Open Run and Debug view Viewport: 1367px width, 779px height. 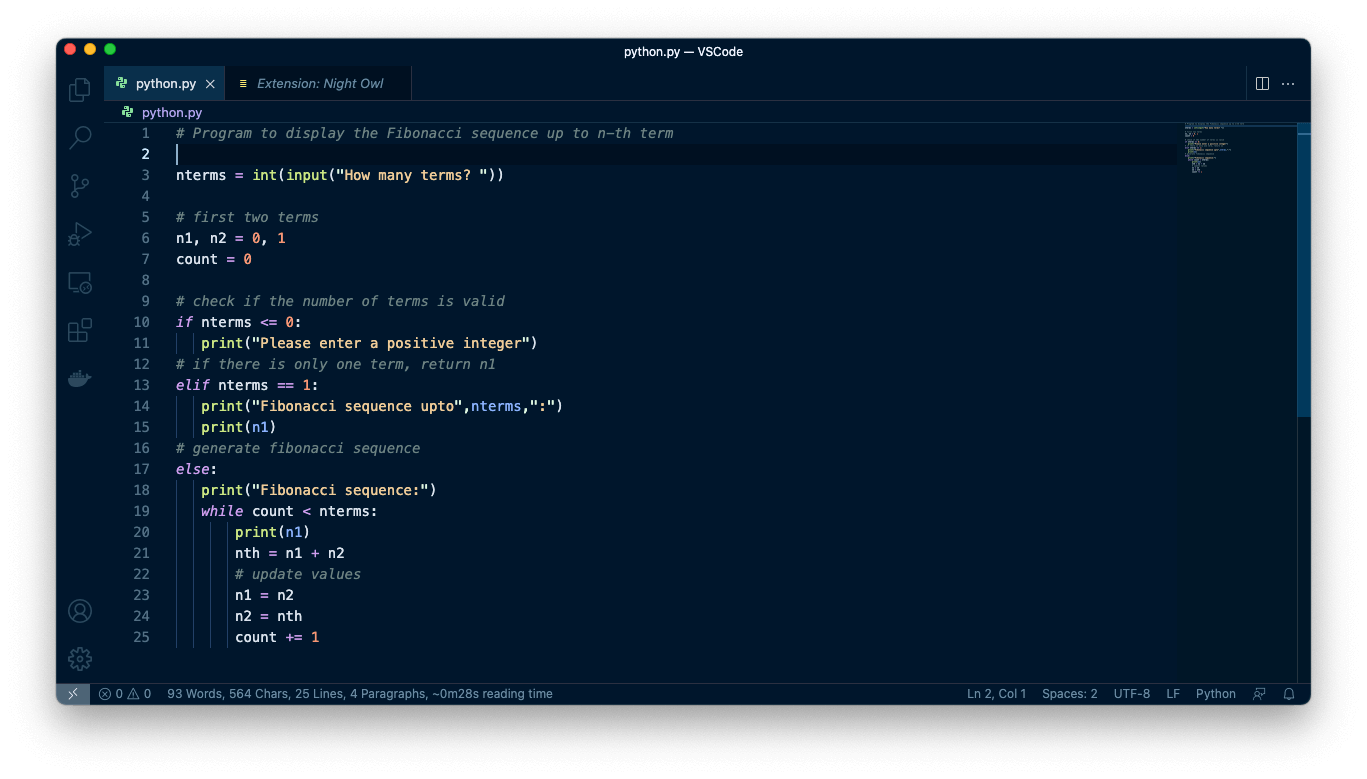(x=80, y=234)
